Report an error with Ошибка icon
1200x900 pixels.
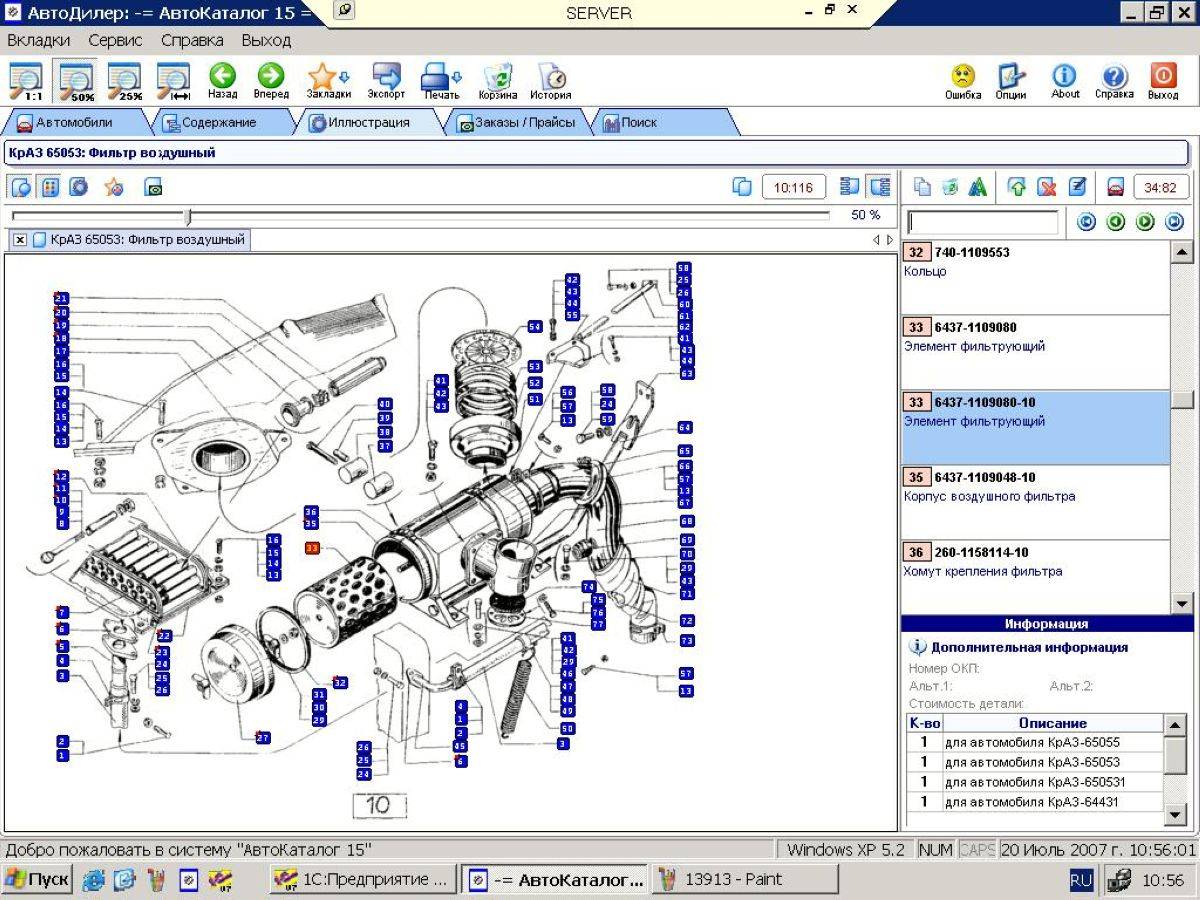point(963,81)
